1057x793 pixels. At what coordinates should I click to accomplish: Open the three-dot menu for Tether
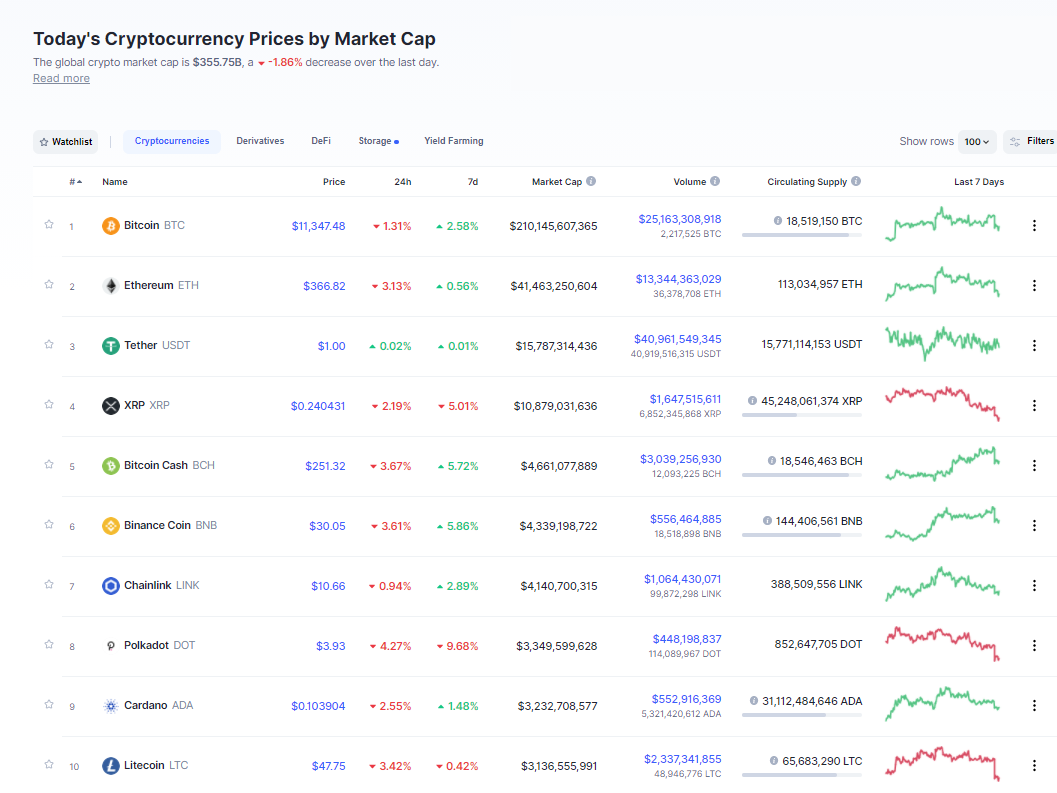click(x=1034, y=346)
